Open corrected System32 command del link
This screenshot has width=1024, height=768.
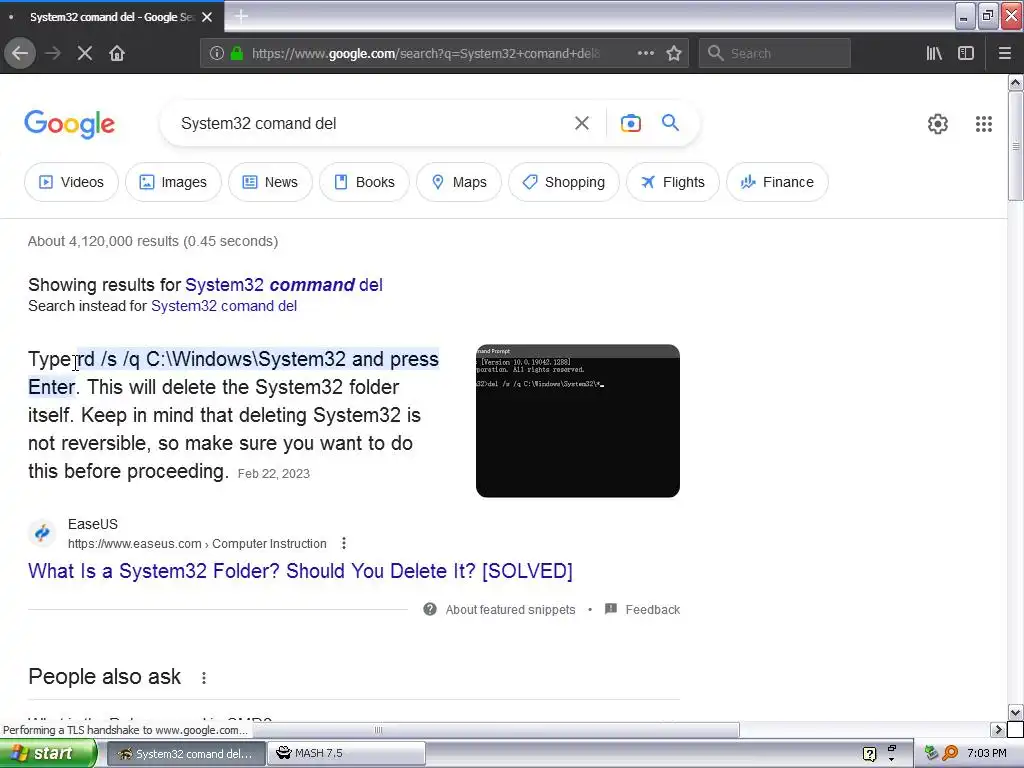point(284,285)
